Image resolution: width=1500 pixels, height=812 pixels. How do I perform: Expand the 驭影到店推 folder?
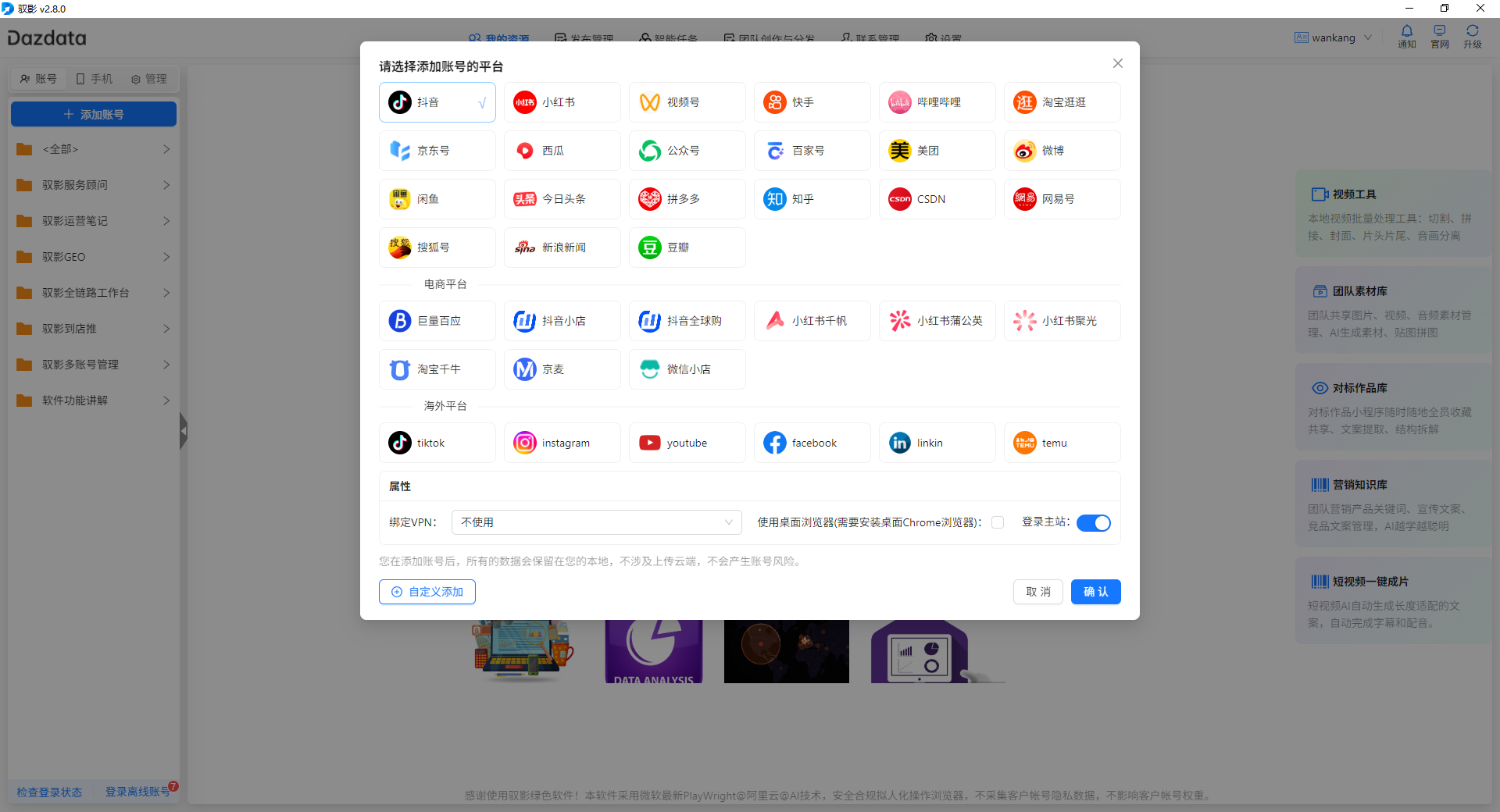(x=94, y=329)
